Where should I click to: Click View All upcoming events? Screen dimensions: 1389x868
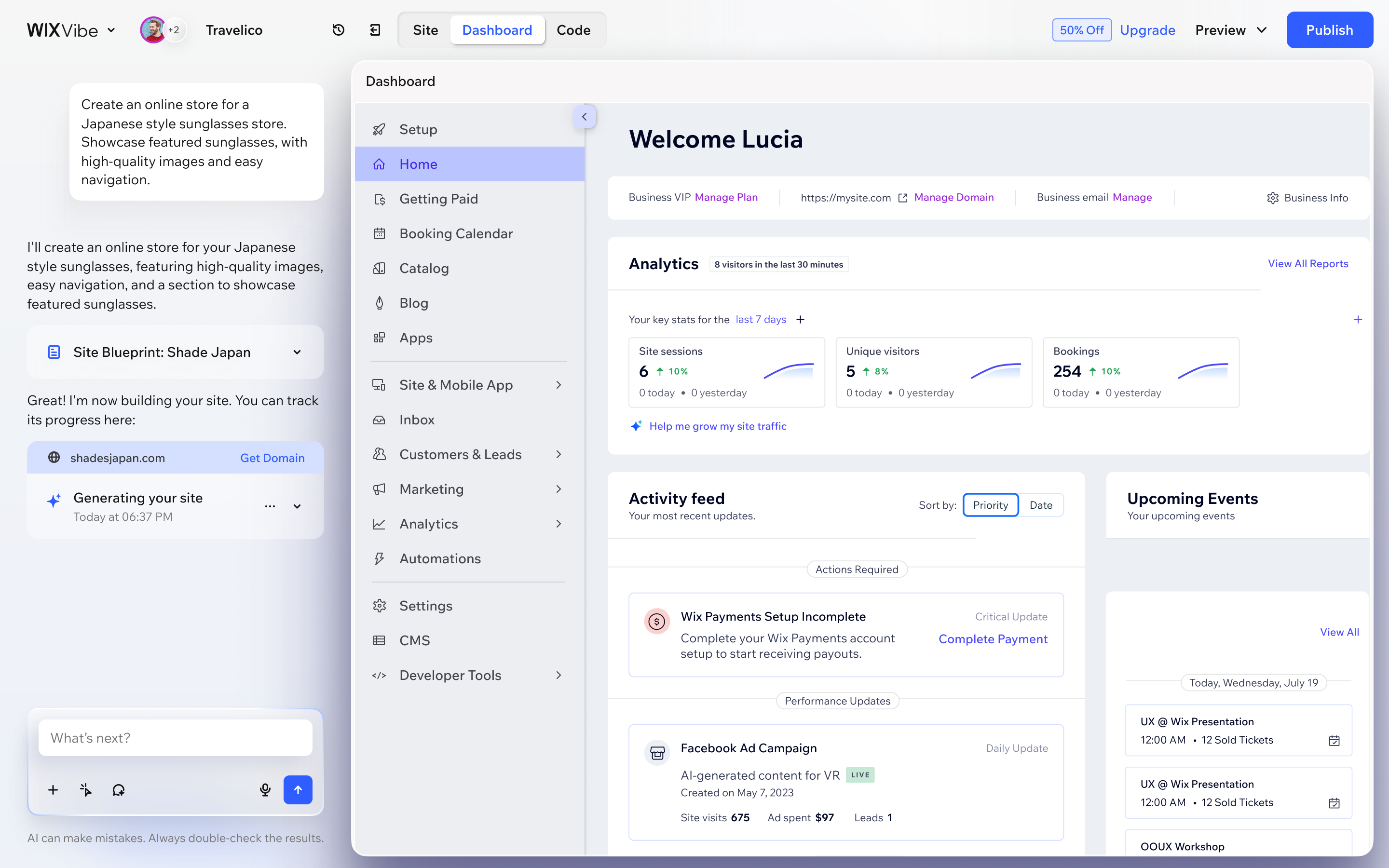1339,632
